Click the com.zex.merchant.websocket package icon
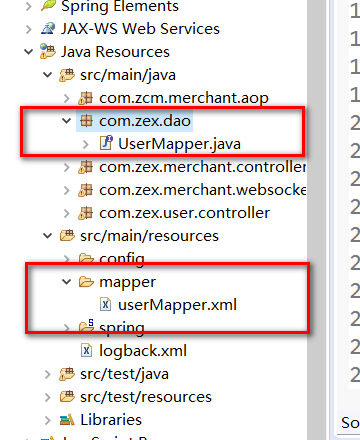This screenshot has width=360, height=440. (x=85, y=190)
